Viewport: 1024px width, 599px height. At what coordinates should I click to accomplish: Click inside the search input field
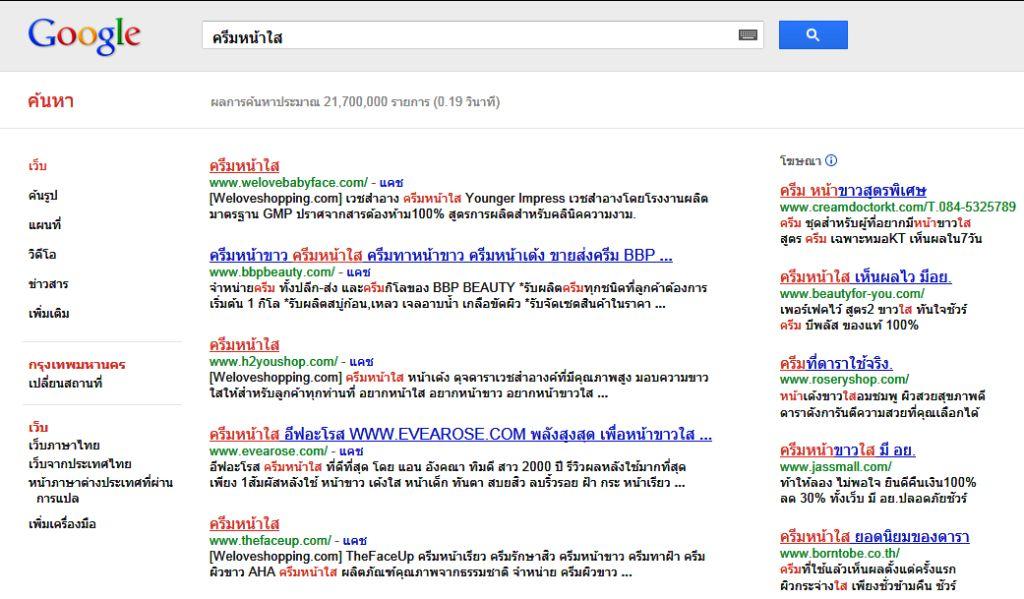[x=470, y=36]
